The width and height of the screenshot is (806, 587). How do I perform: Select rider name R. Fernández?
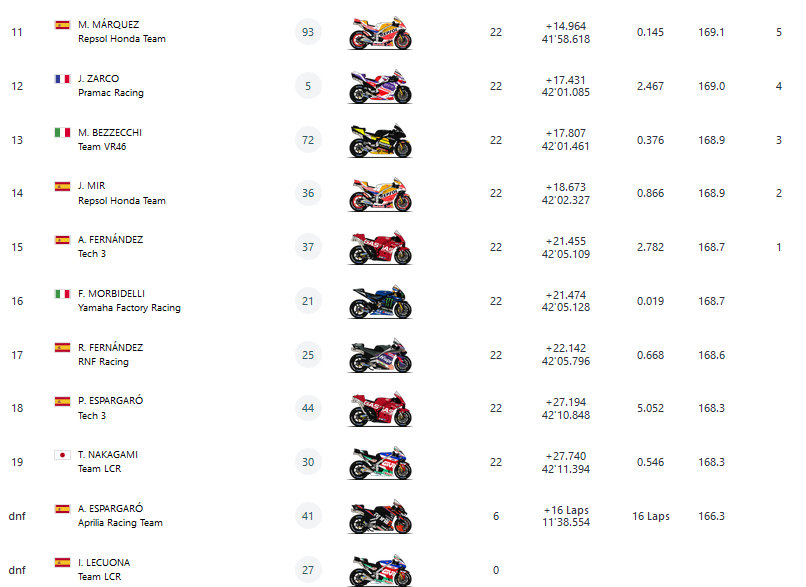coord(110,347)
